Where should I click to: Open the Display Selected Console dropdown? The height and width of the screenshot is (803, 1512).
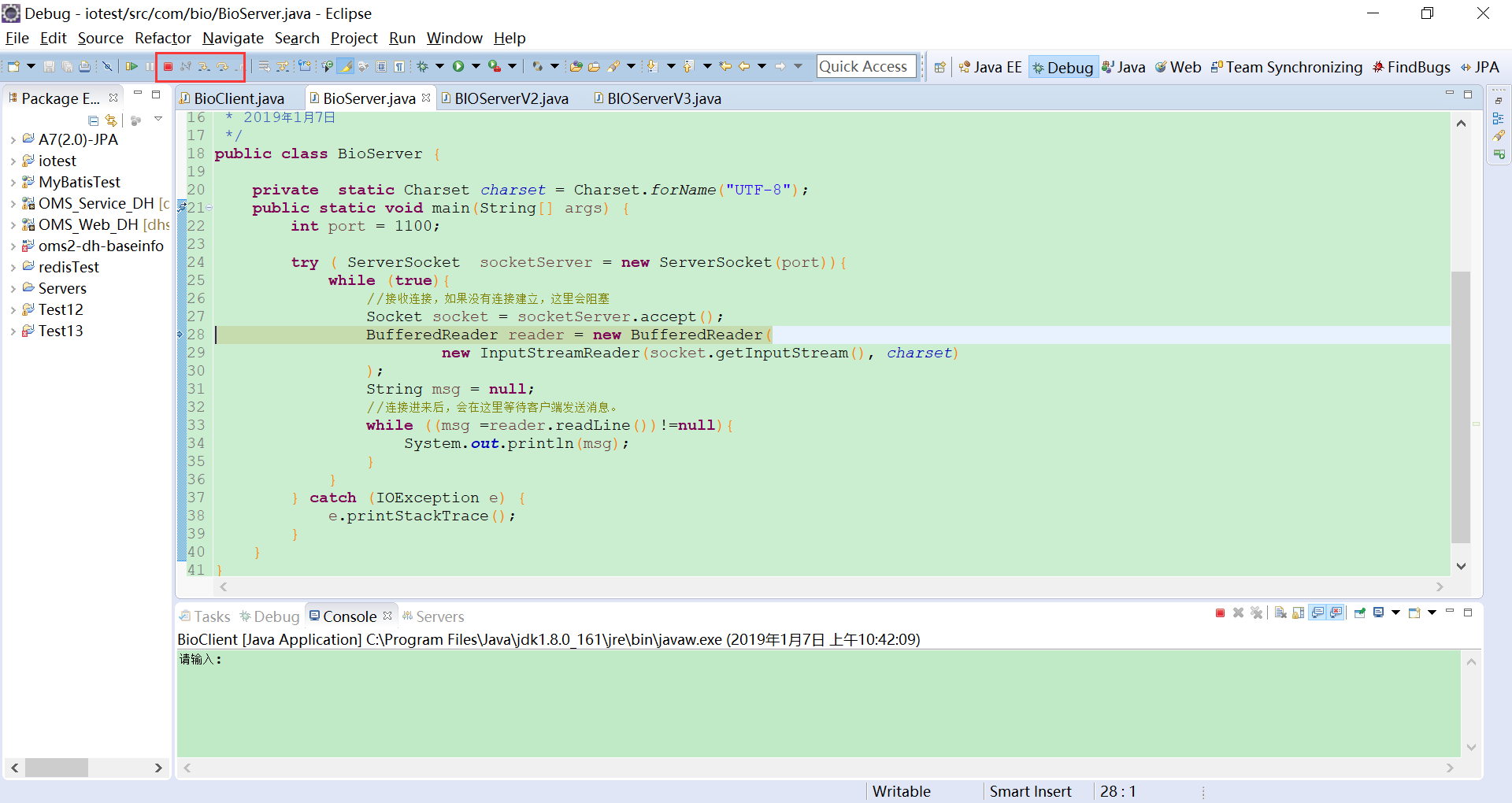[x=1395, y=612]
